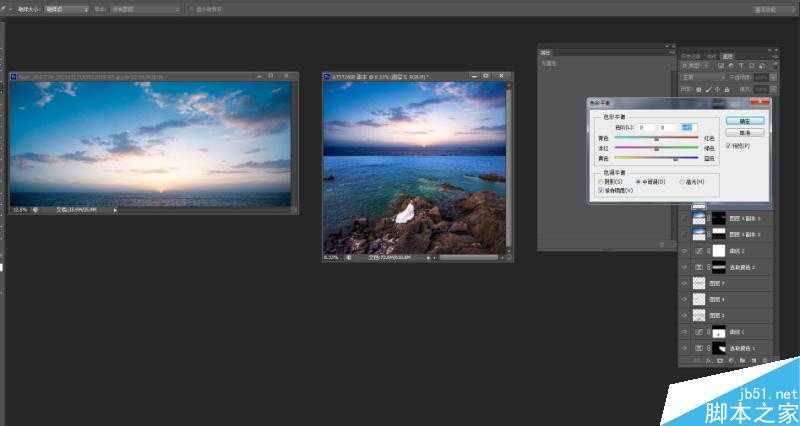Click the 选取颜色 1 adjustment layer icon

[x=698, y=347]
